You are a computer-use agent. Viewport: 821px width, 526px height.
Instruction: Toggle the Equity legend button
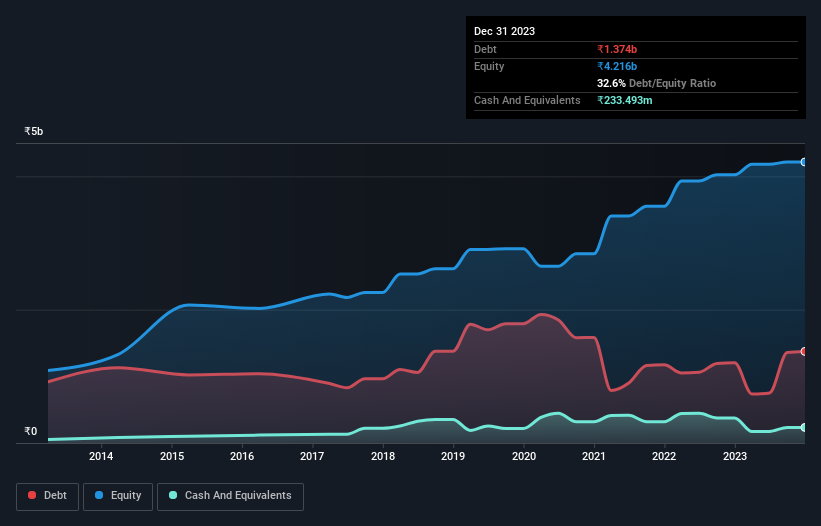[x=118, y=496]
